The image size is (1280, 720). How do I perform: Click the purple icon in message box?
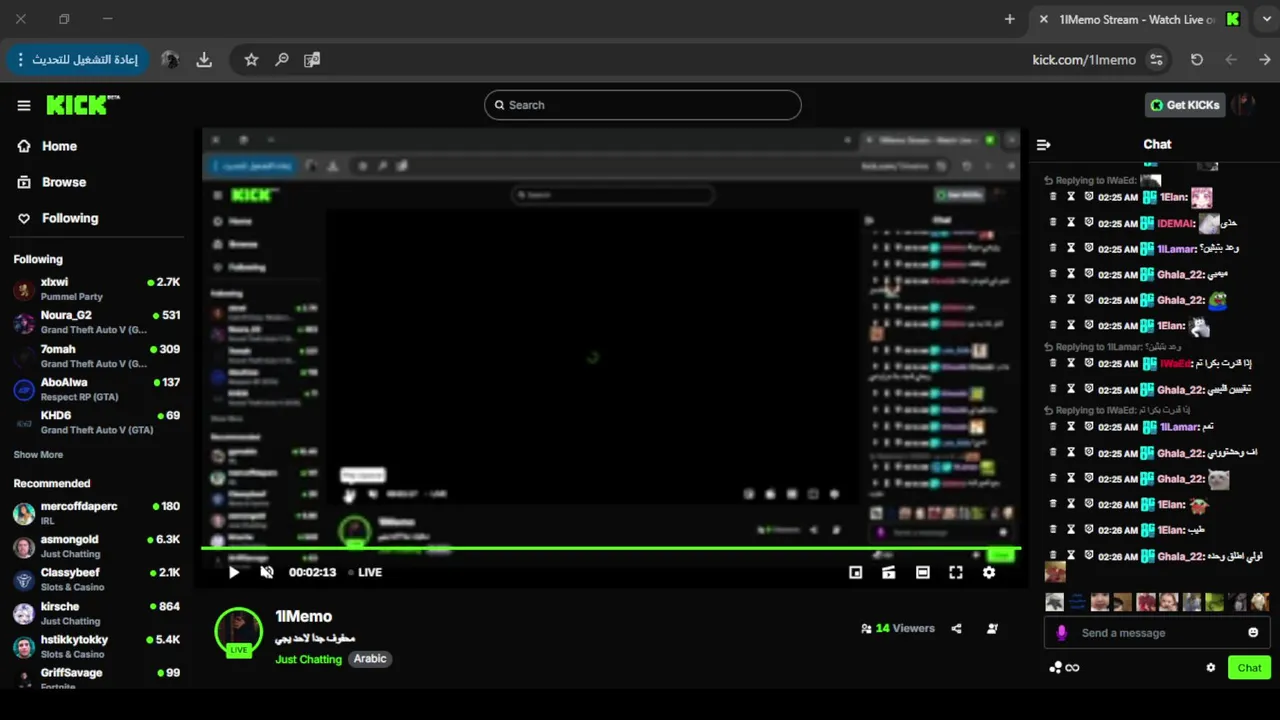(x=1062, y=633)
